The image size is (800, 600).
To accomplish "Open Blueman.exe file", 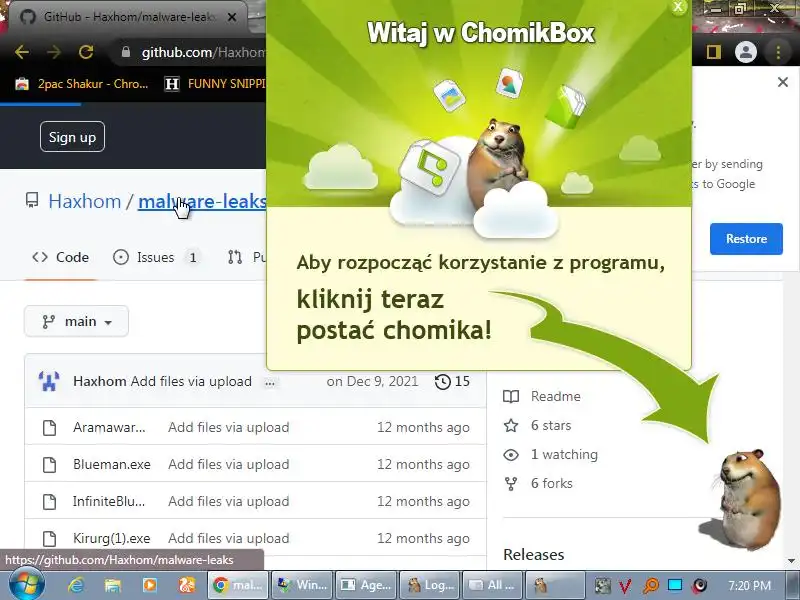I will coord(112,464).
